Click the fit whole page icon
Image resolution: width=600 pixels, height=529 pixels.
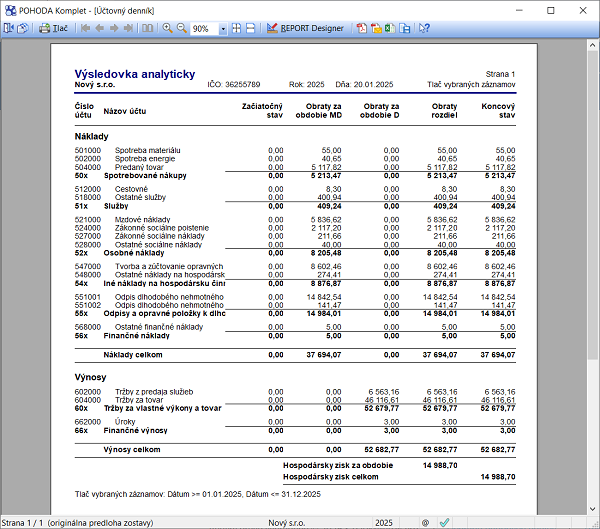pos(235,28)
